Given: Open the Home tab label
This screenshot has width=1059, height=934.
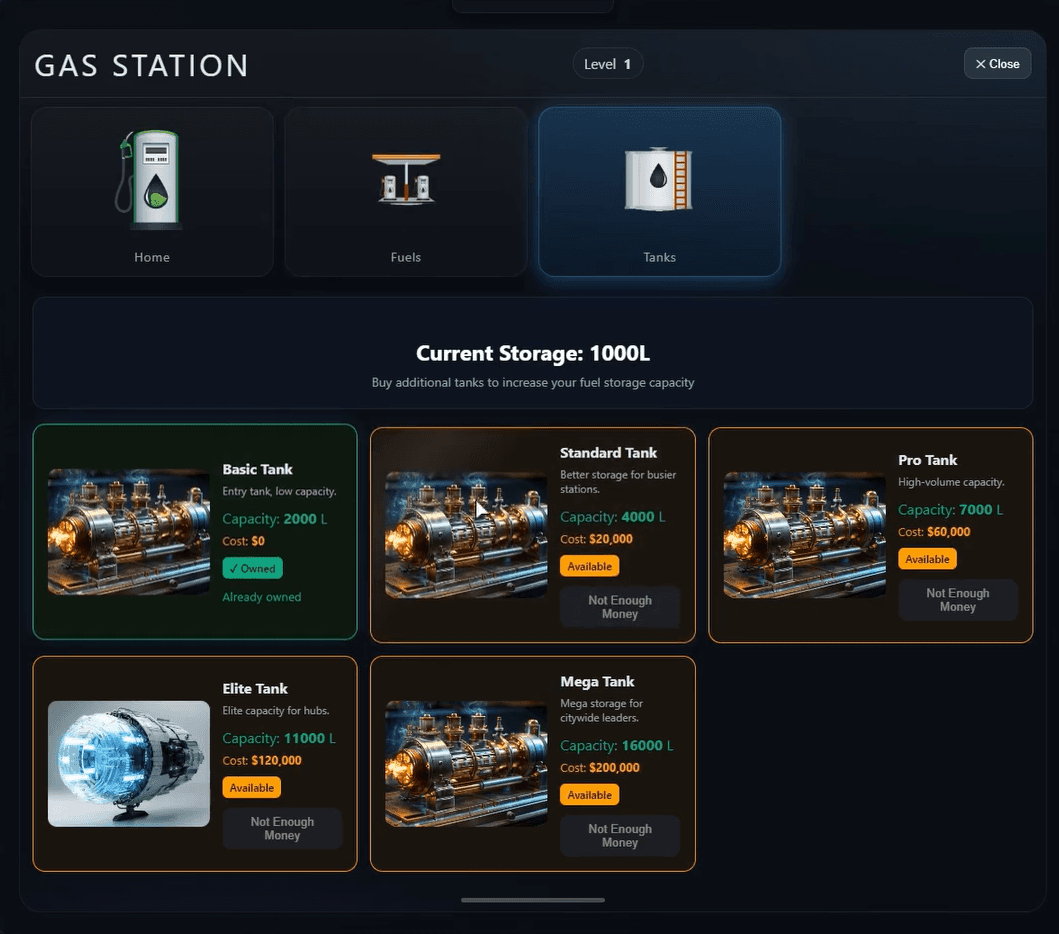Looking at the screenshot, I should click(x=152, y=257).
